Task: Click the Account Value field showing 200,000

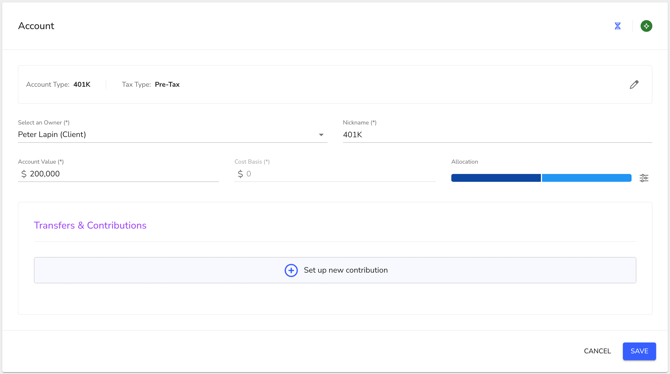Action: [118, 174]
